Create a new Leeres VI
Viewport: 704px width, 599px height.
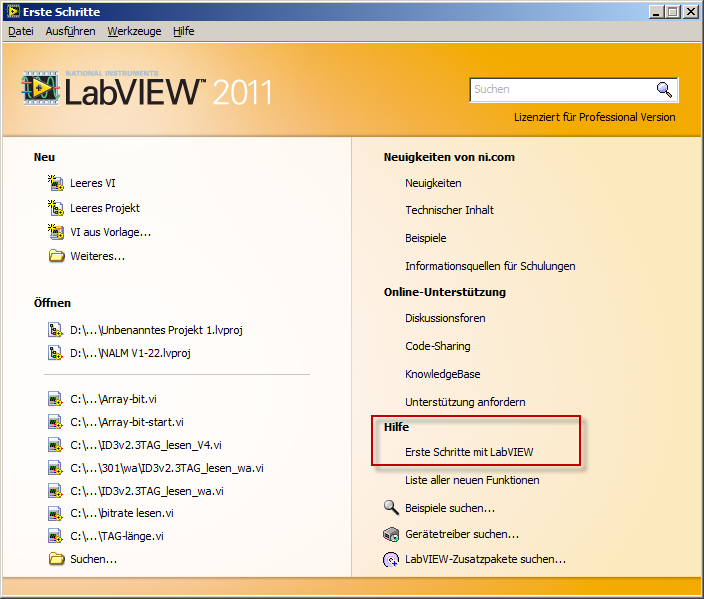point(92,183)
